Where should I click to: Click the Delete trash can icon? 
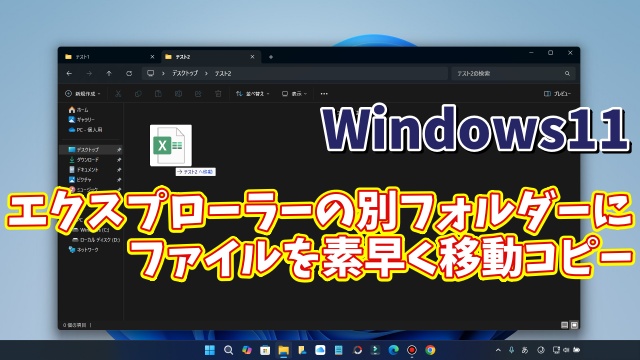(218, 94)
